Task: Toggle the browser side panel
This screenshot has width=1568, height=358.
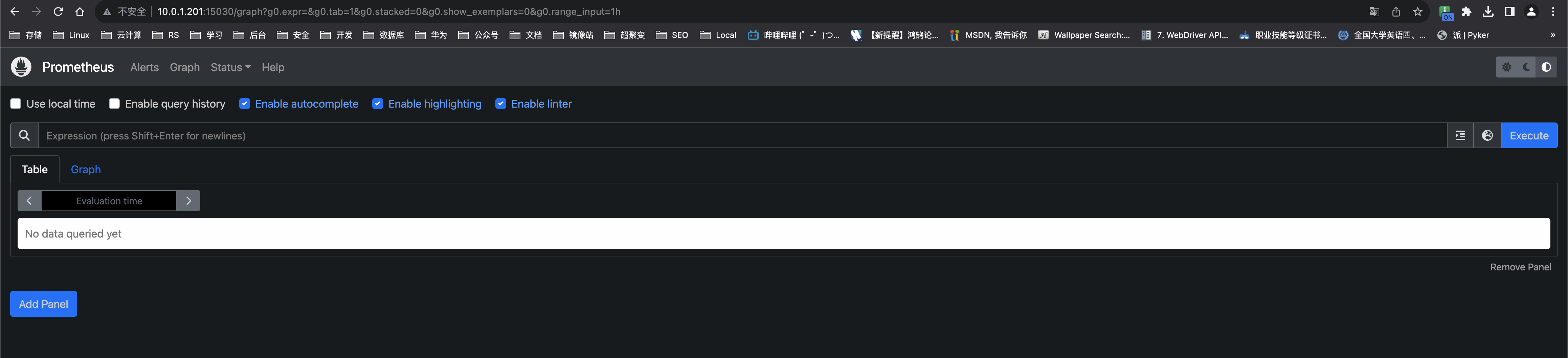Action: [x=1509, y=12]
